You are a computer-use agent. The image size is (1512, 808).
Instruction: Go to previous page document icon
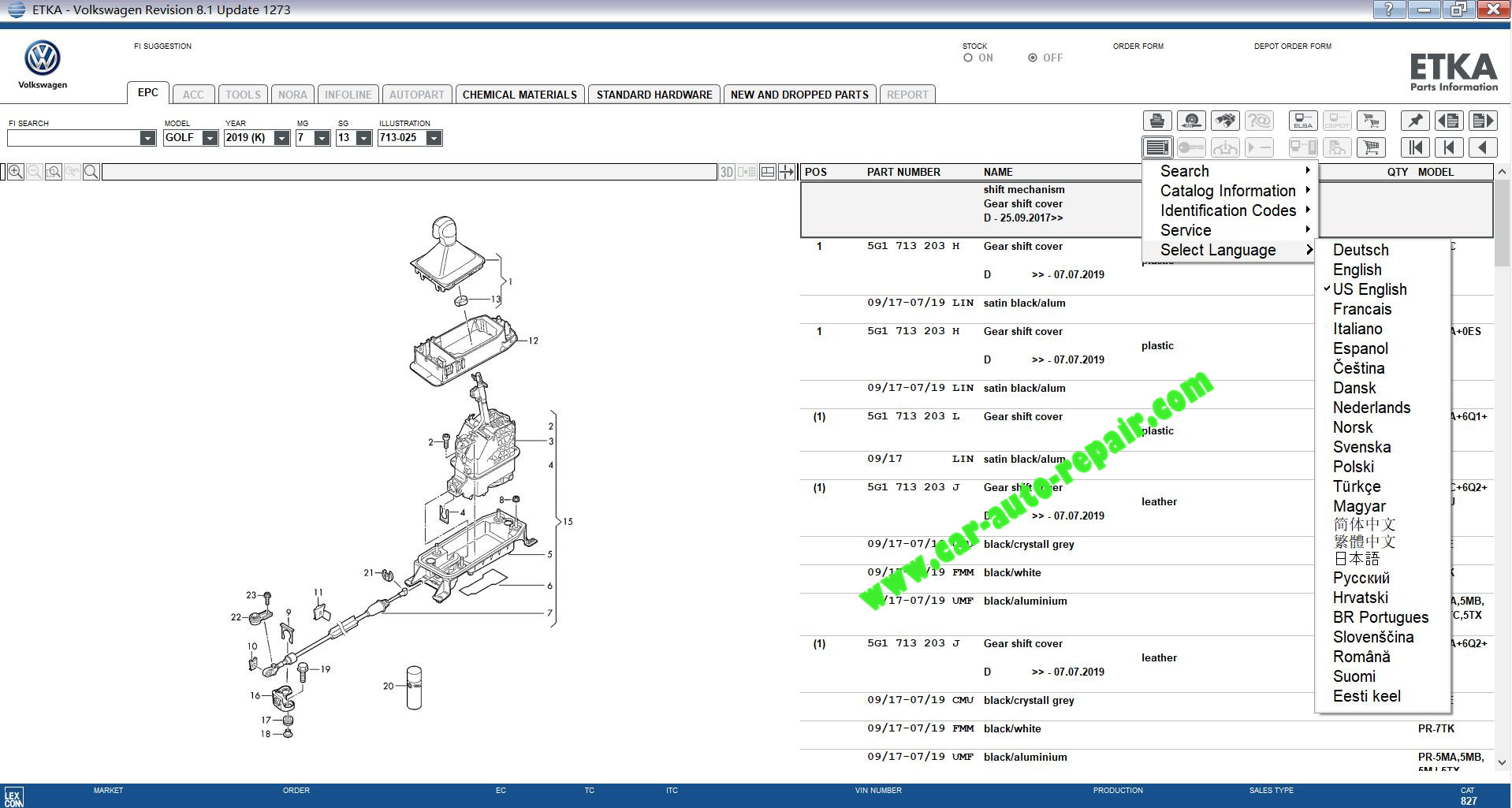[x=1449, y=121]
